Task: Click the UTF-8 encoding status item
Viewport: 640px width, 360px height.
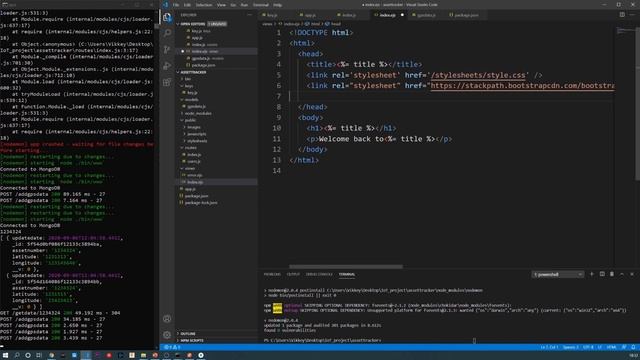Action: 588,347
